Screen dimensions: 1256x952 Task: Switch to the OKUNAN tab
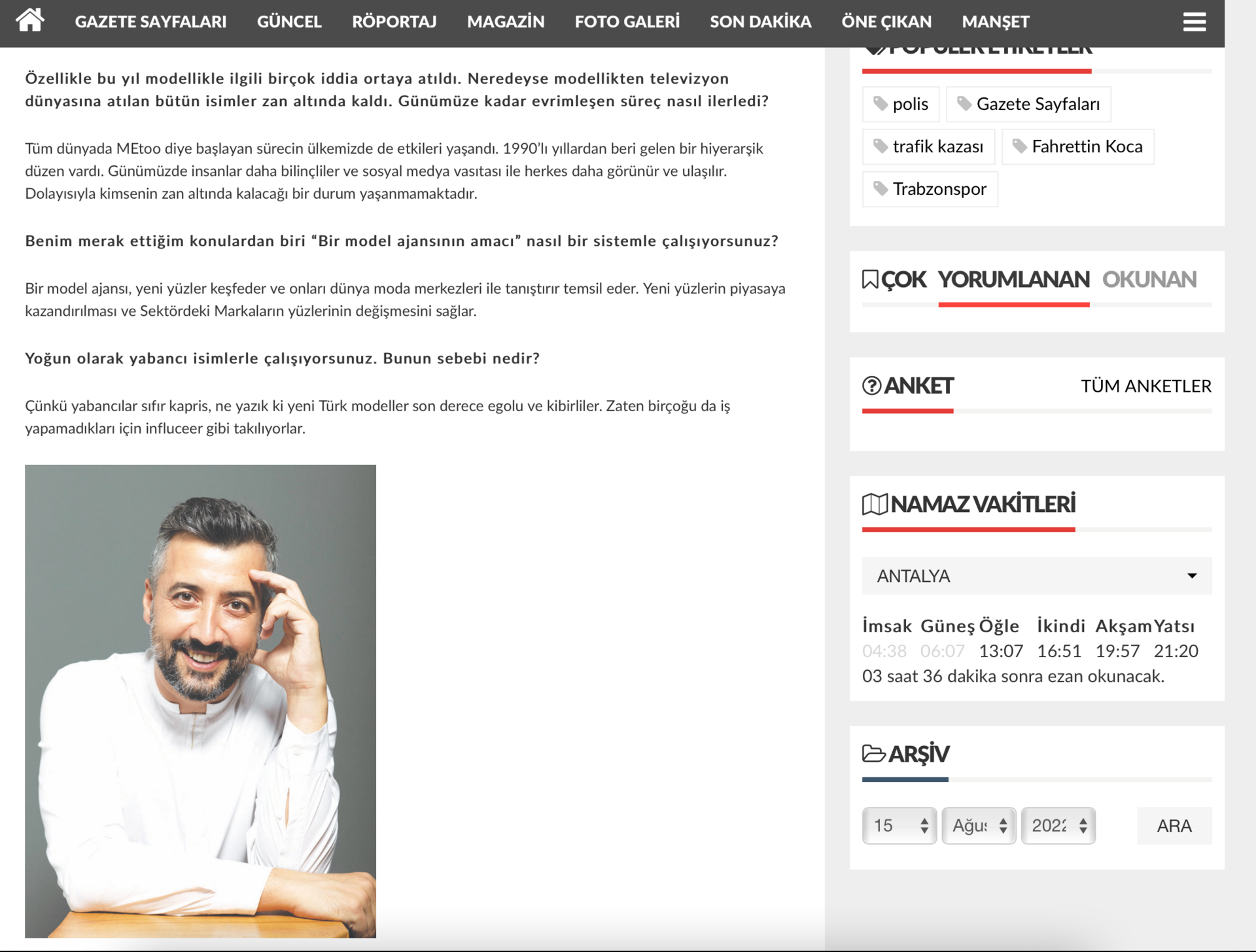coord(1149,279)
